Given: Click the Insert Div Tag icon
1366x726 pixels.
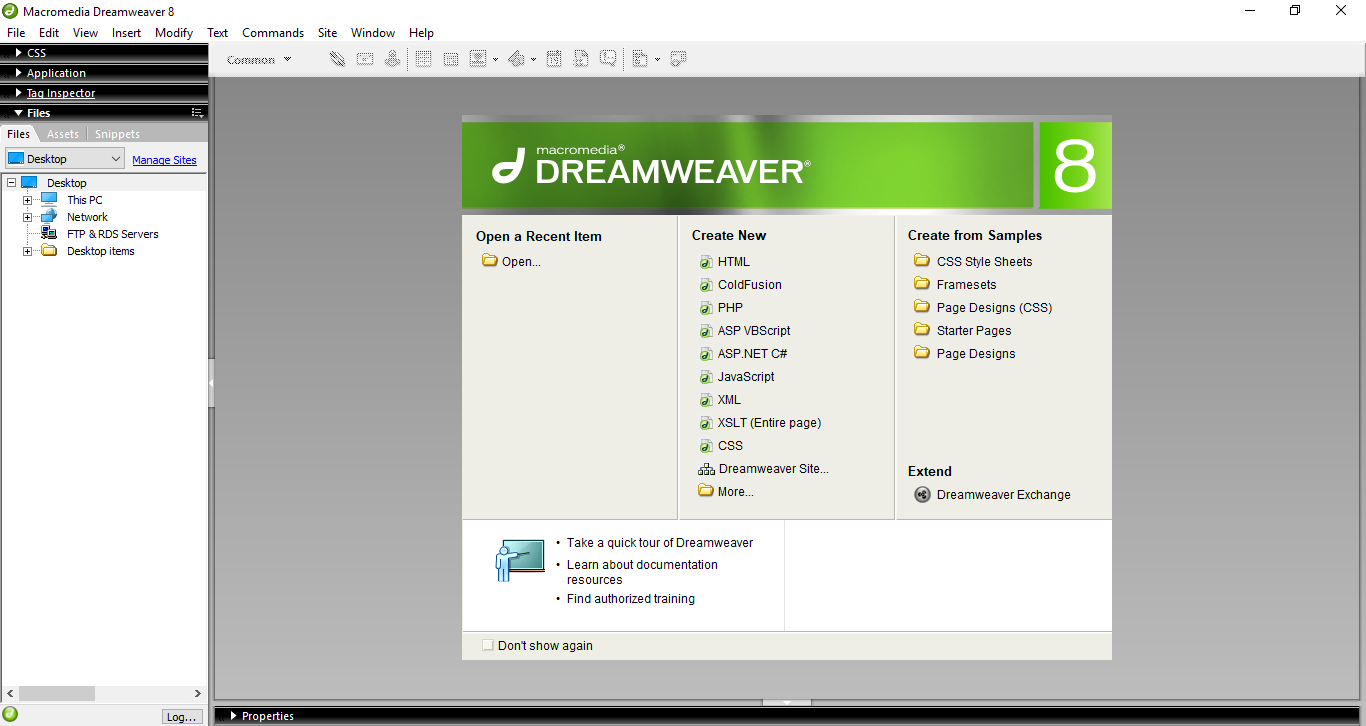Looking at the screenshot, I should 451,59.
